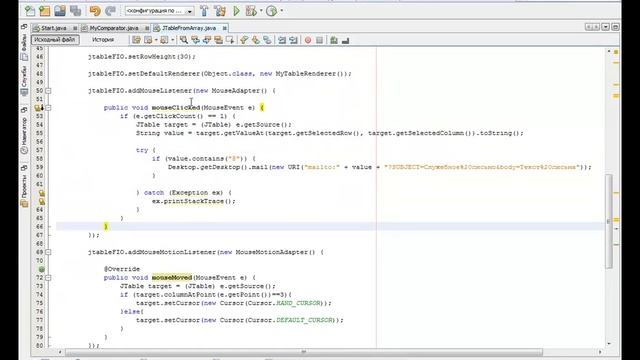This screenshot has width=640, height=360.
Task: Click the Comment lines icon
Action: click(333, 40)
